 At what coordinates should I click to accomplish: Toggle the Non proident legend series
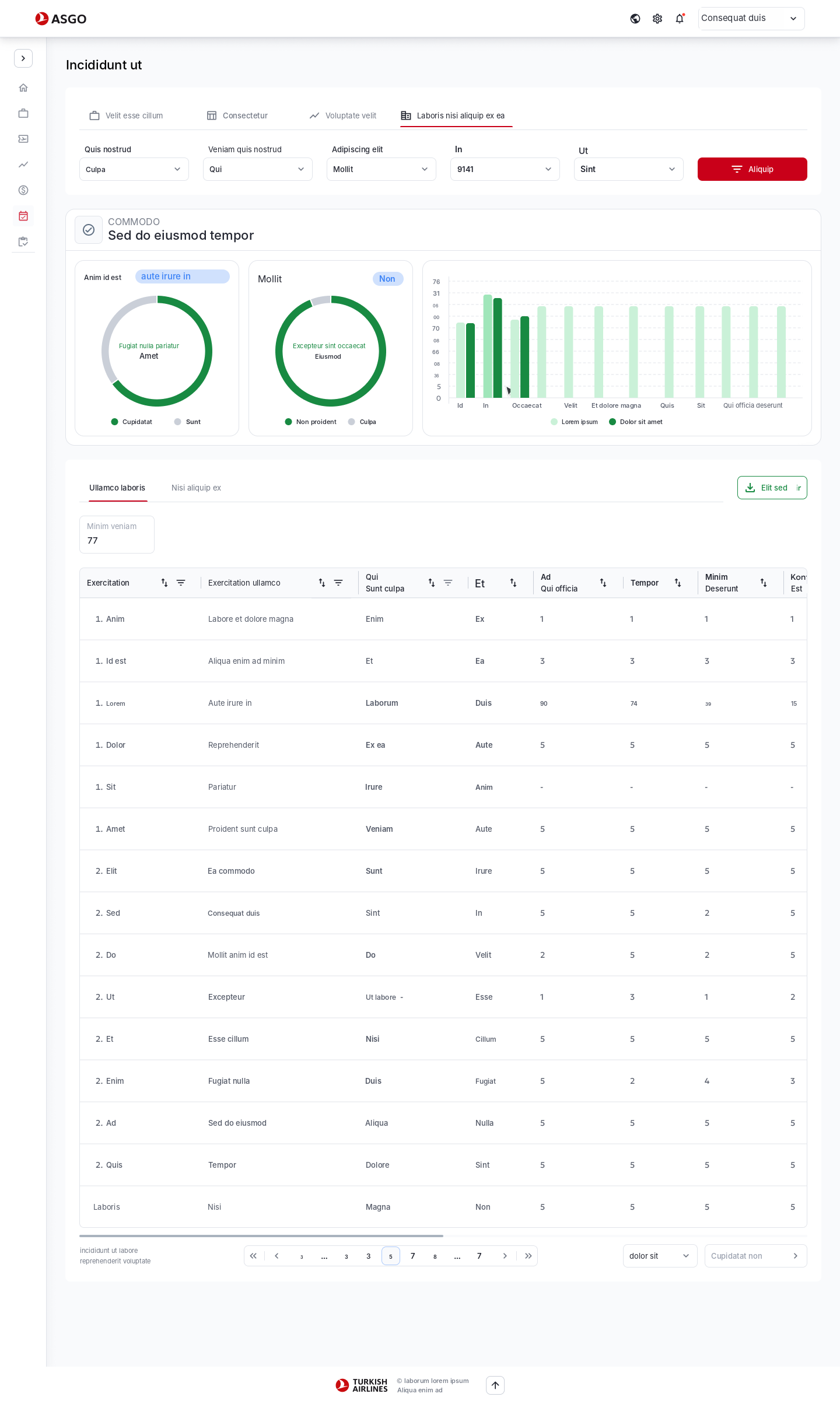(x=310, y=422)
